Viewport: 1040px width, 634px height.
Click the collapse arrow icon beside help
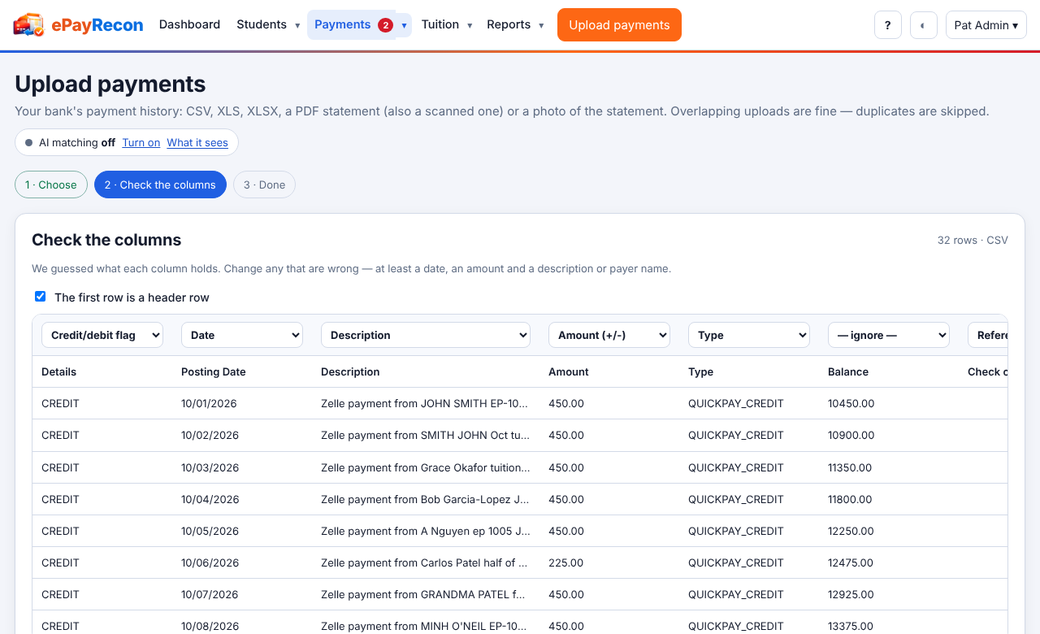tap(923, 25)
